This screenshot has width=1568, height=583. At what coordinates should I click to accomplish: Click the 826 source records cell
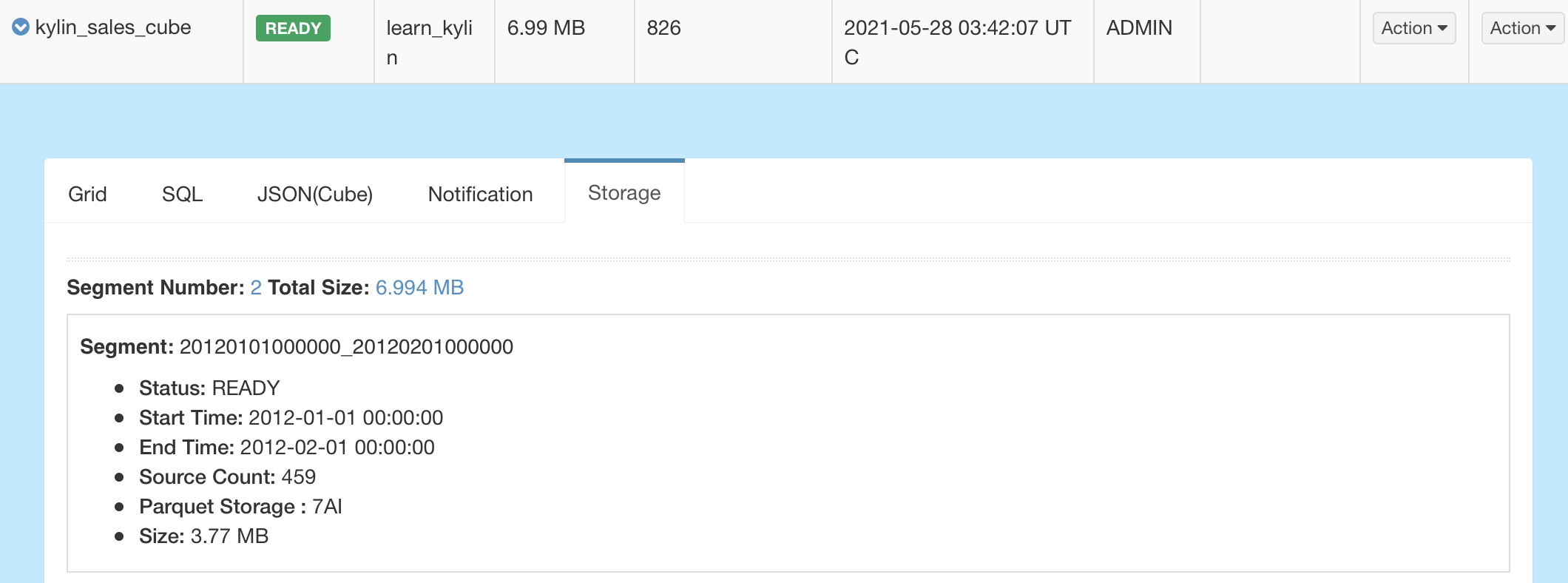pyautogui.click(x=663, y=28)
